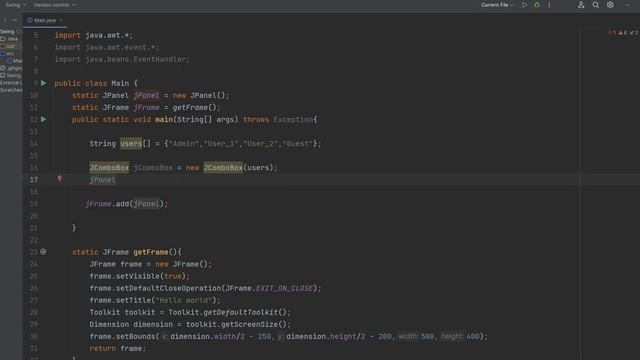Click line number 17 in the gutter
Screen dimensions: 640x360
click(x=34, y=180)
